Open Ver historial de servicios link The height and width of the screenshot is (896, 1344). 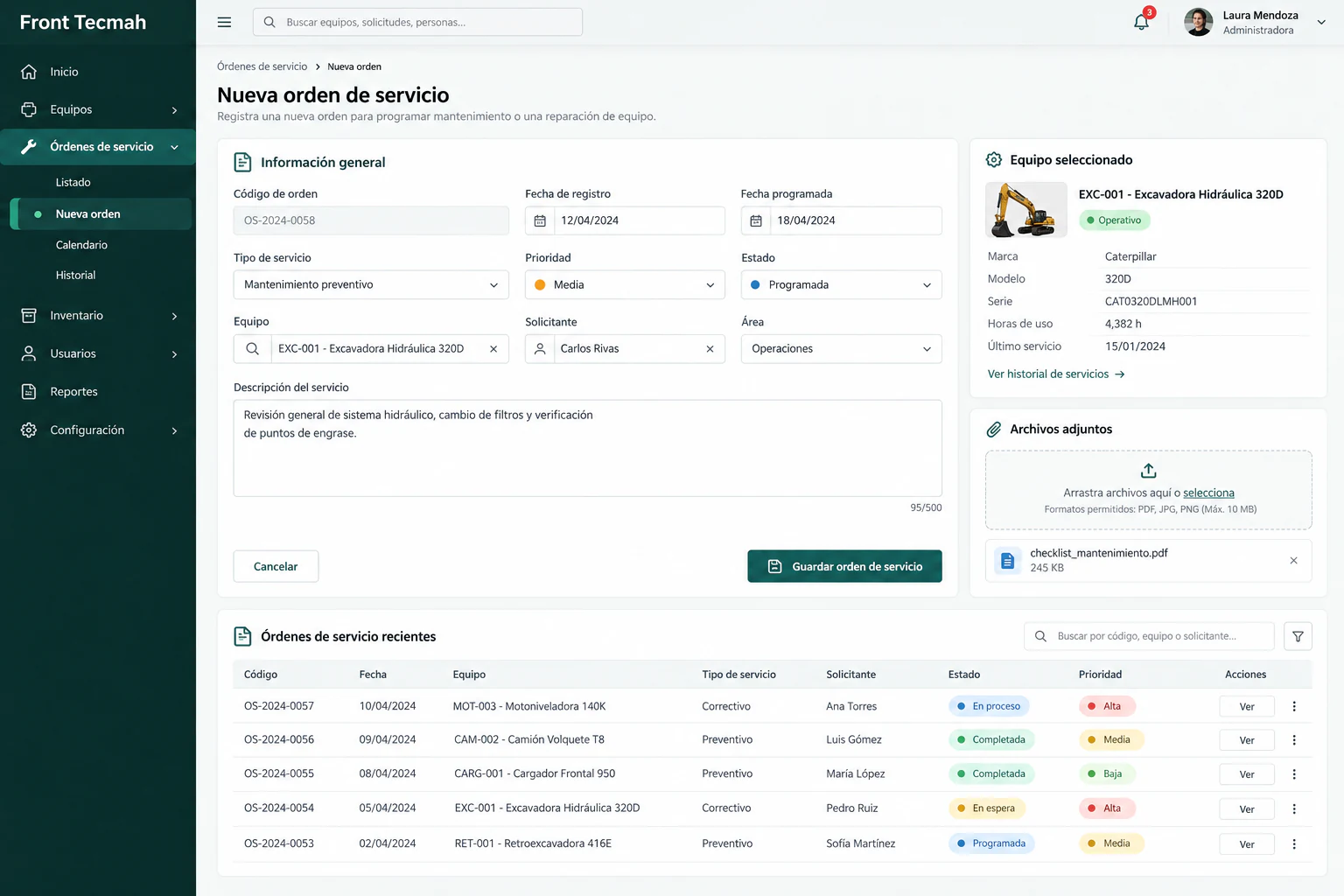1056,374
